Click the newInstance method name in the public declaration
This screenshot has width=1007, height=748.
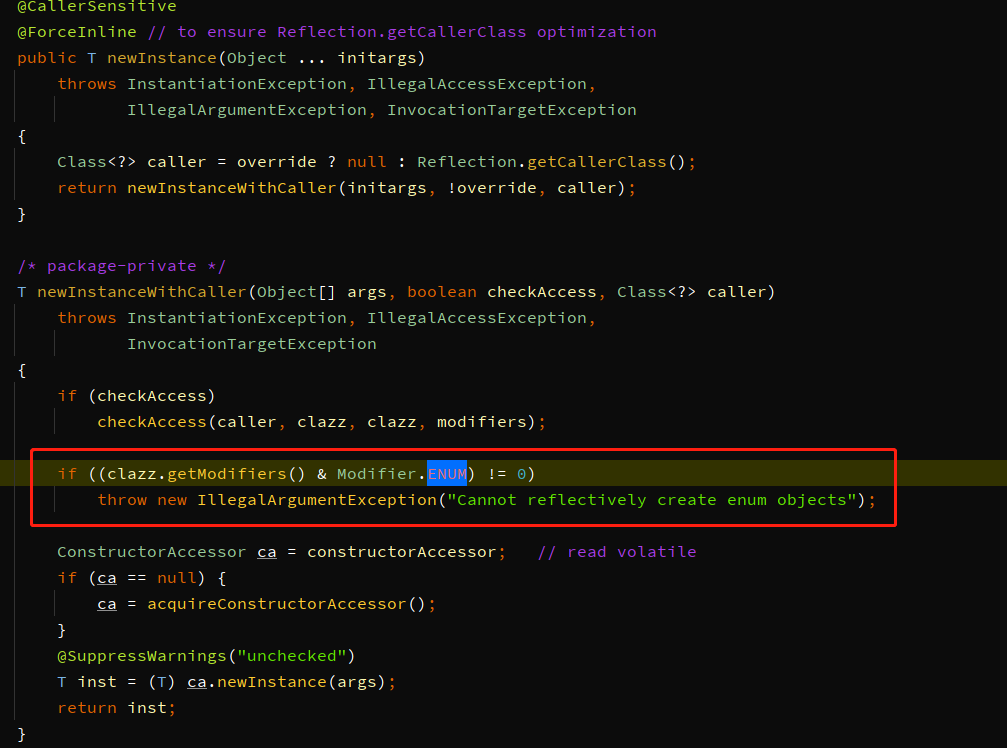162,58
